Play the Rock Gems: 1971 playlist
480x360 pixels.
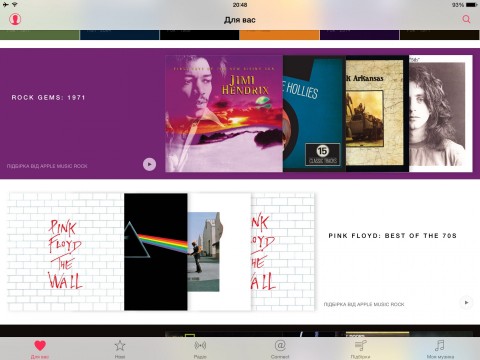pos(149,164)
